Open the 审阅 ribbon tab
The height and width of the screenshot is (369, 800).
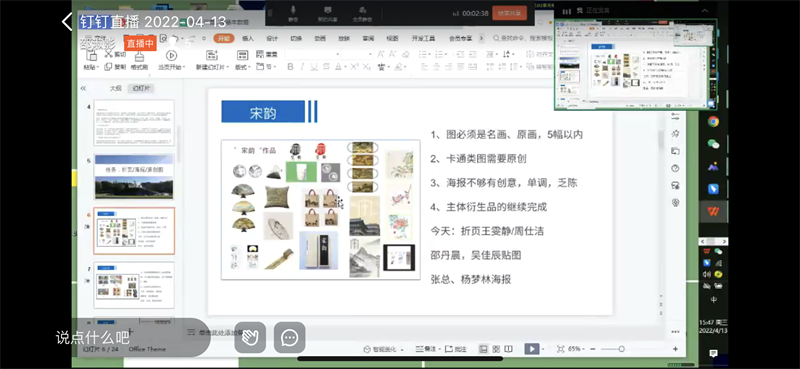tap(368, 38)
